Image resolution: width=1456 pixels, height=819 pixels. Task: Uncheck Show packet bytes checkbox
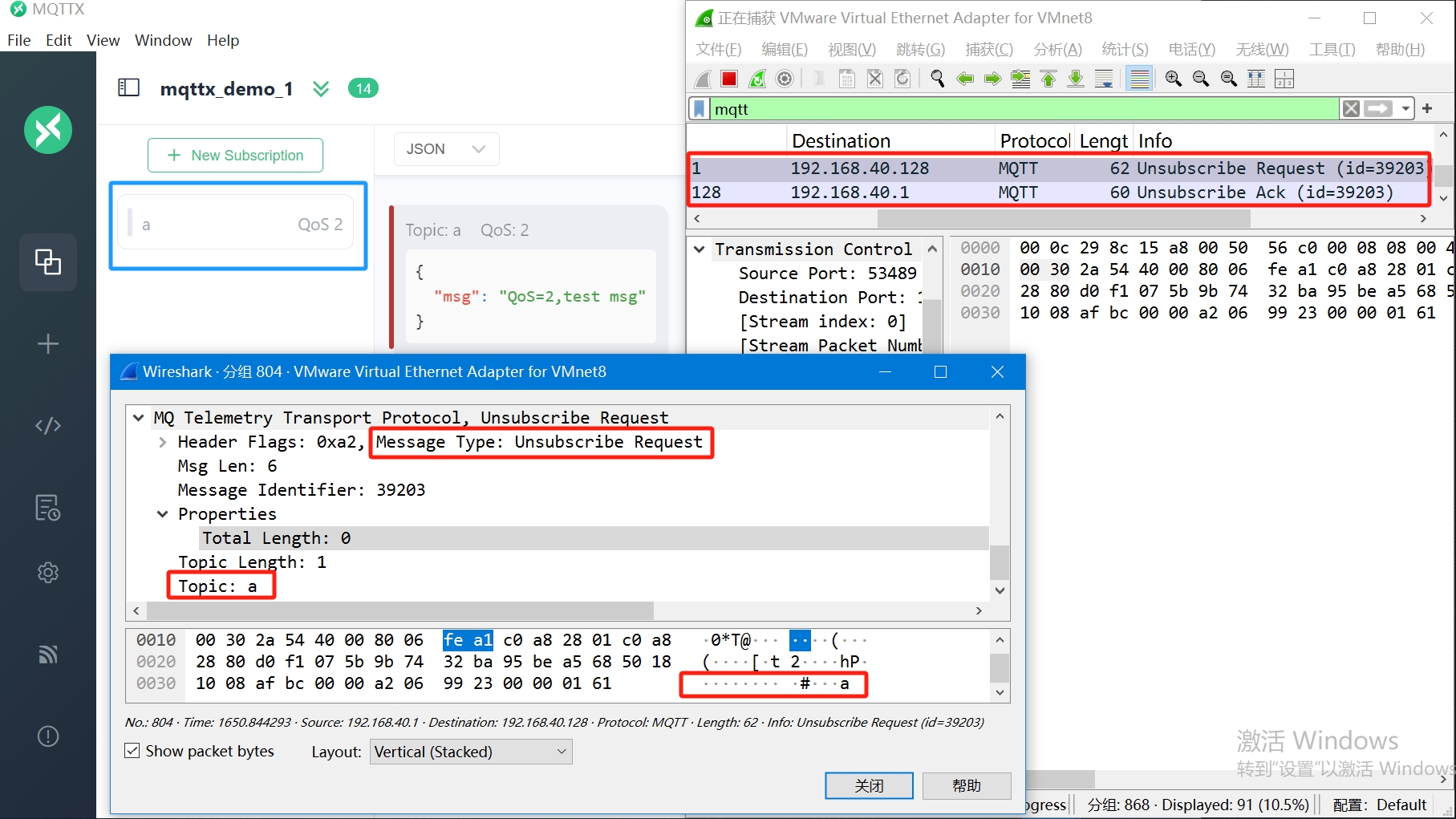point(132,751)
